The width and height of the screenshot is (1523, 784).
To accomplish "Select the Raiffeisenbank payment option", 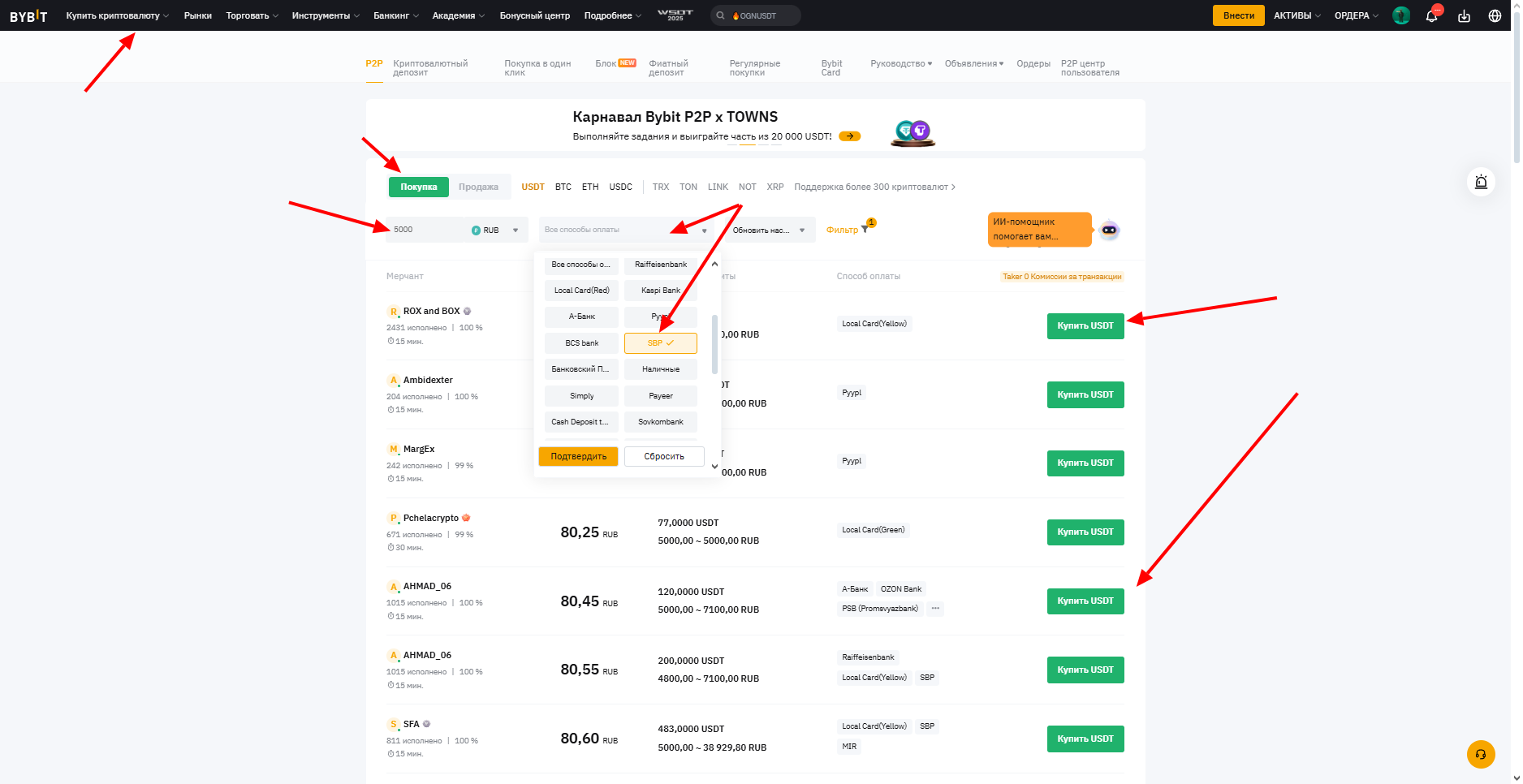I will coord(661,265).
